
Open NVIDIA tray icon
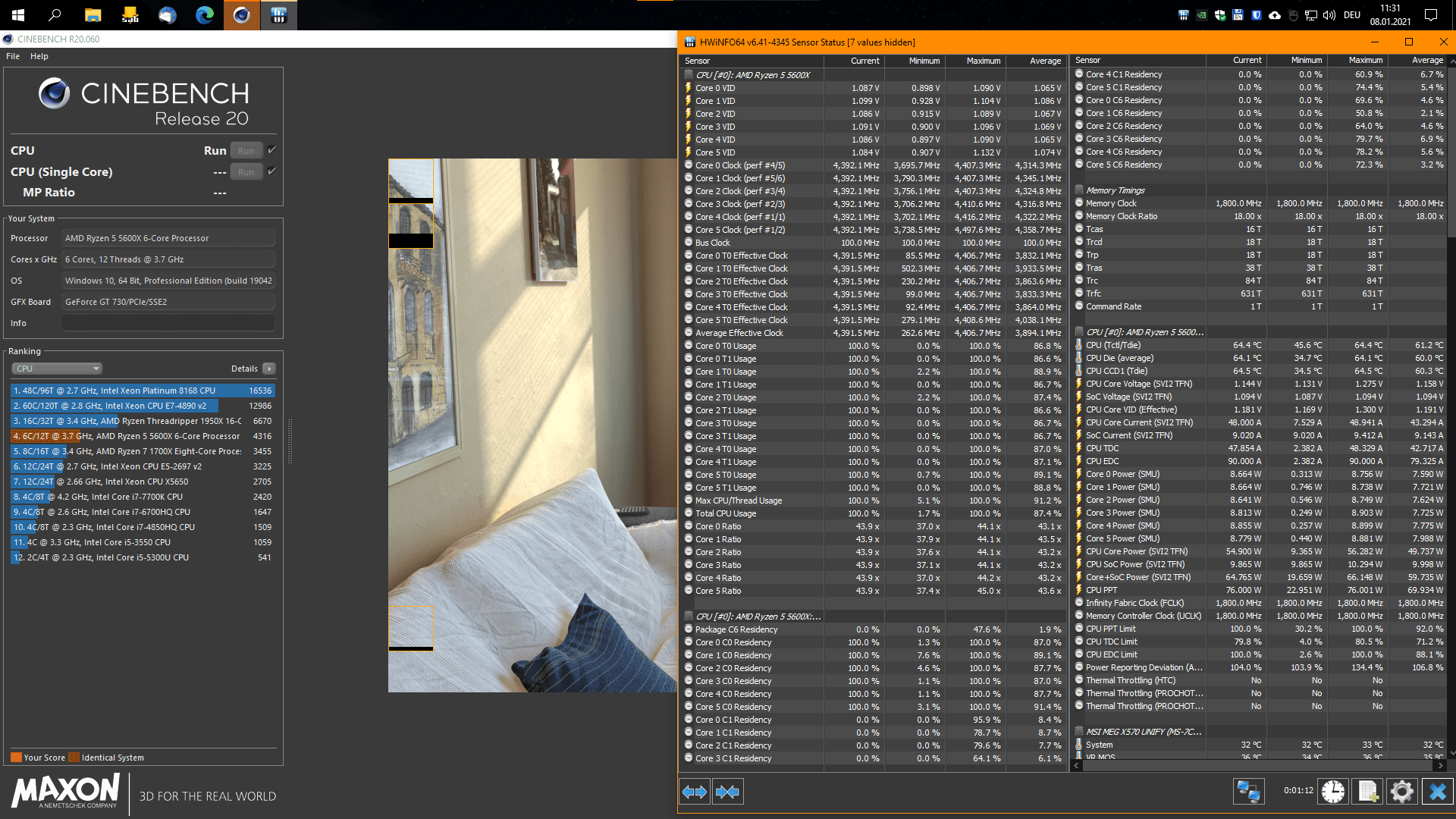(1202, 15)
